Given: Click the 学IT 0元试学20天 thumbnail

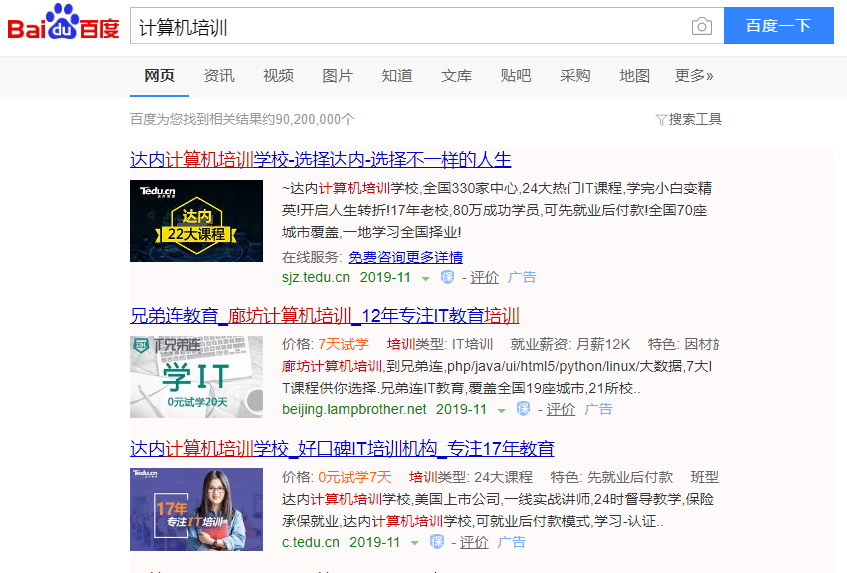Looking at the screenshot, I should [197, 377].
